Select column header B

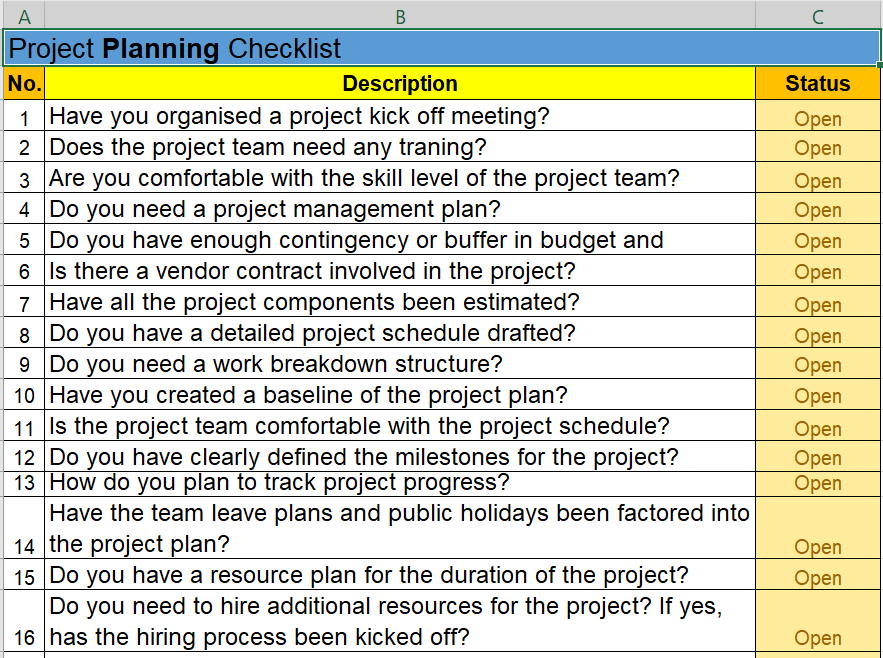(400, 16)
